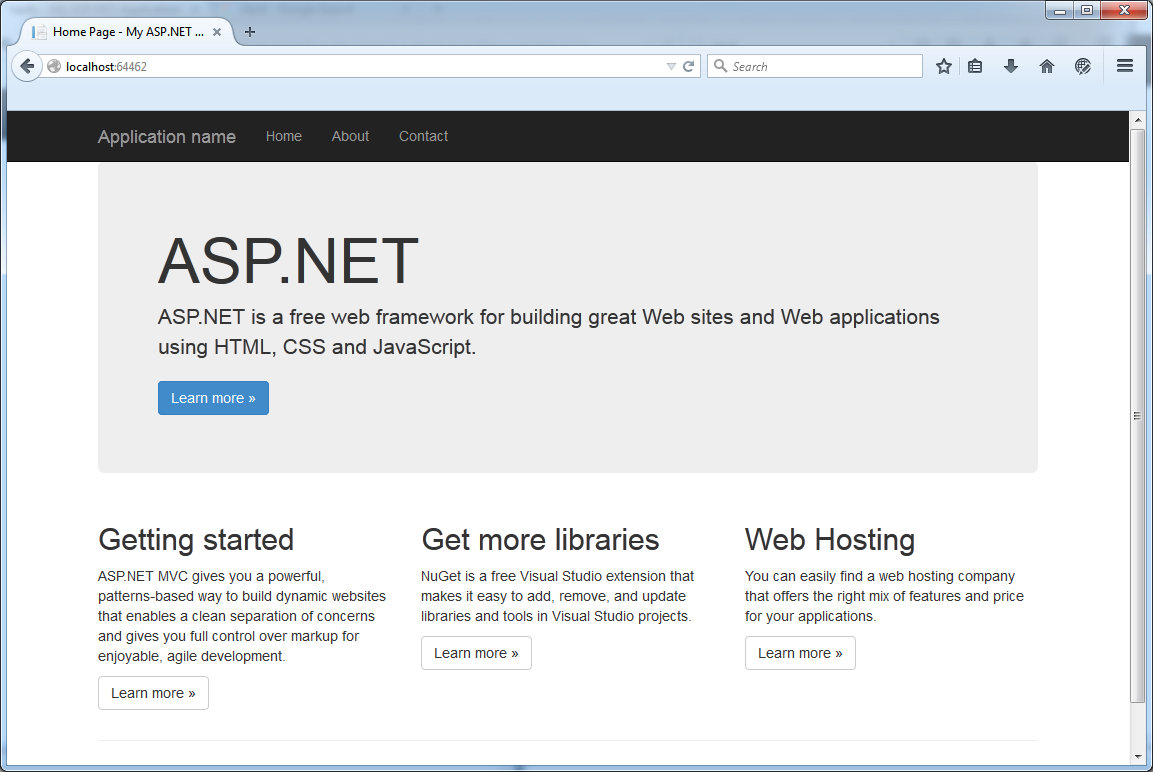Open the Downloads arrow icon
Screen dimensions: 1153x772
[x=1011, y=66]
